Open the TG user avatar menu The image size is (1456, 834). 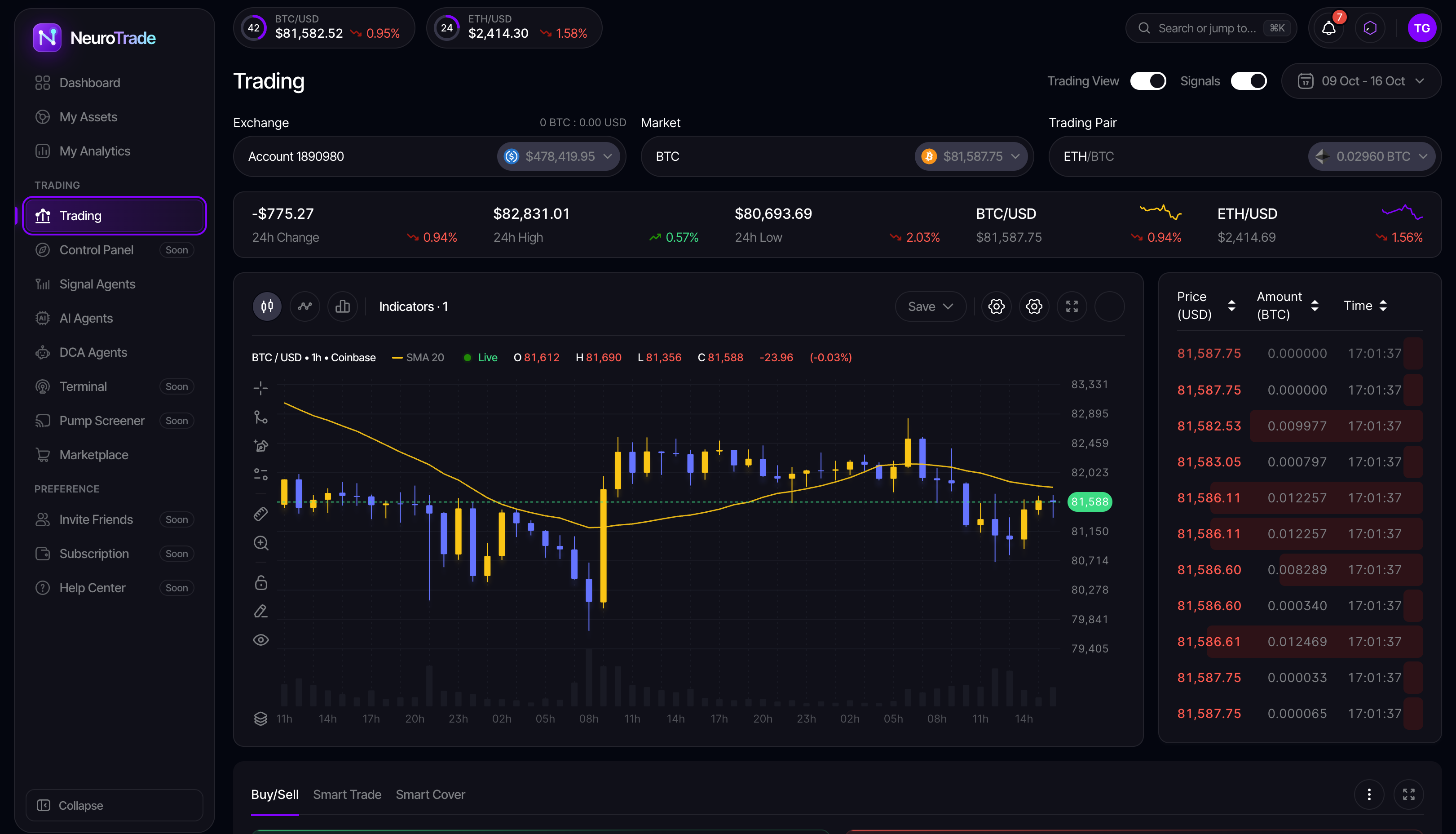(1422, 28)
